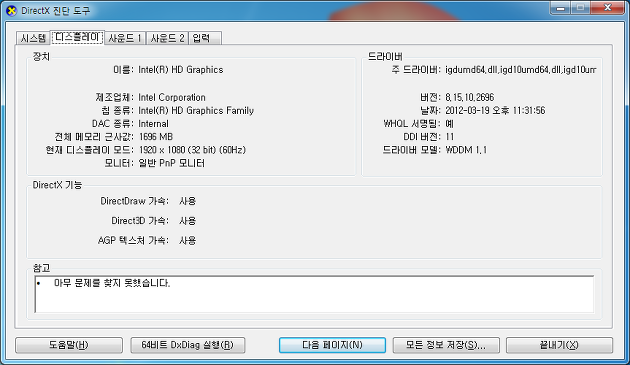Click DDI 버전 value 11
The width and height of the screenshot is (630, 365).
[450, 137]
